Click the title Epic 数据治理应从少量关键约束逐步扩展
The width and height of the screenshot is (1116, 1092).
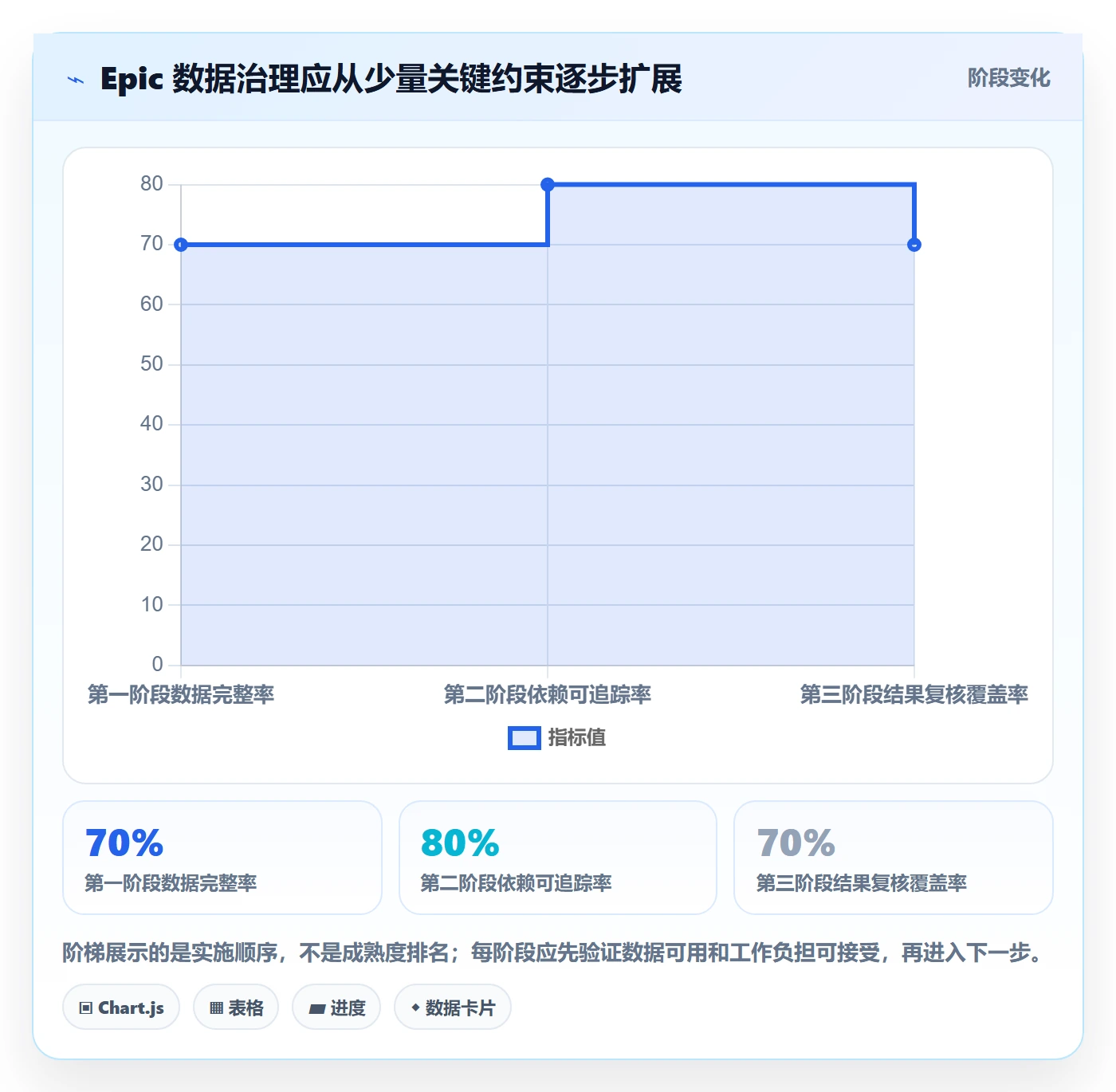pyautogui.click(x=391, y=80)
